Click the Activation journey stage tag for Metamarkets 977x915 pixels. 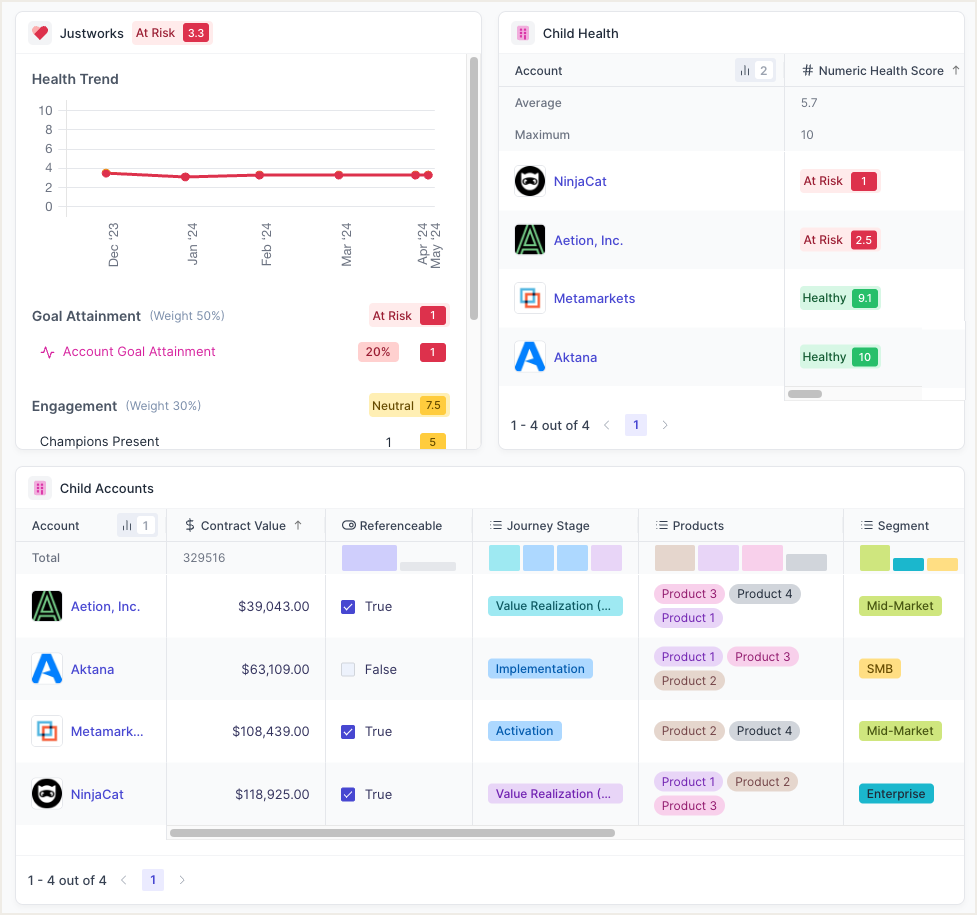[525, 731]
